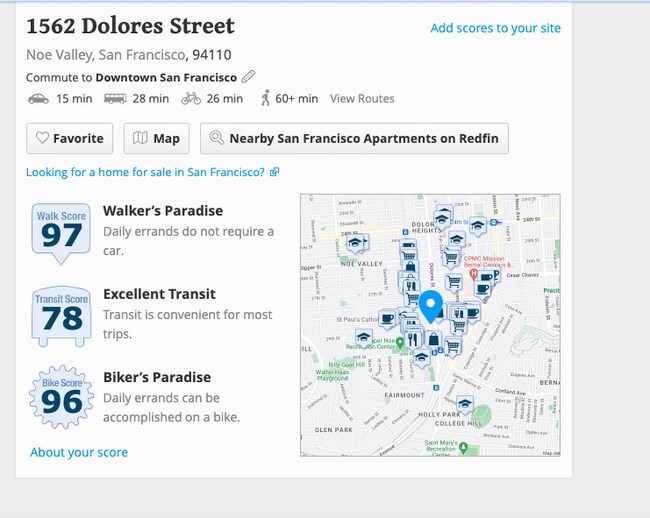The image size is (650, 518).
Task: Click Billy Goat Hill map label
Action: point(347,365)
